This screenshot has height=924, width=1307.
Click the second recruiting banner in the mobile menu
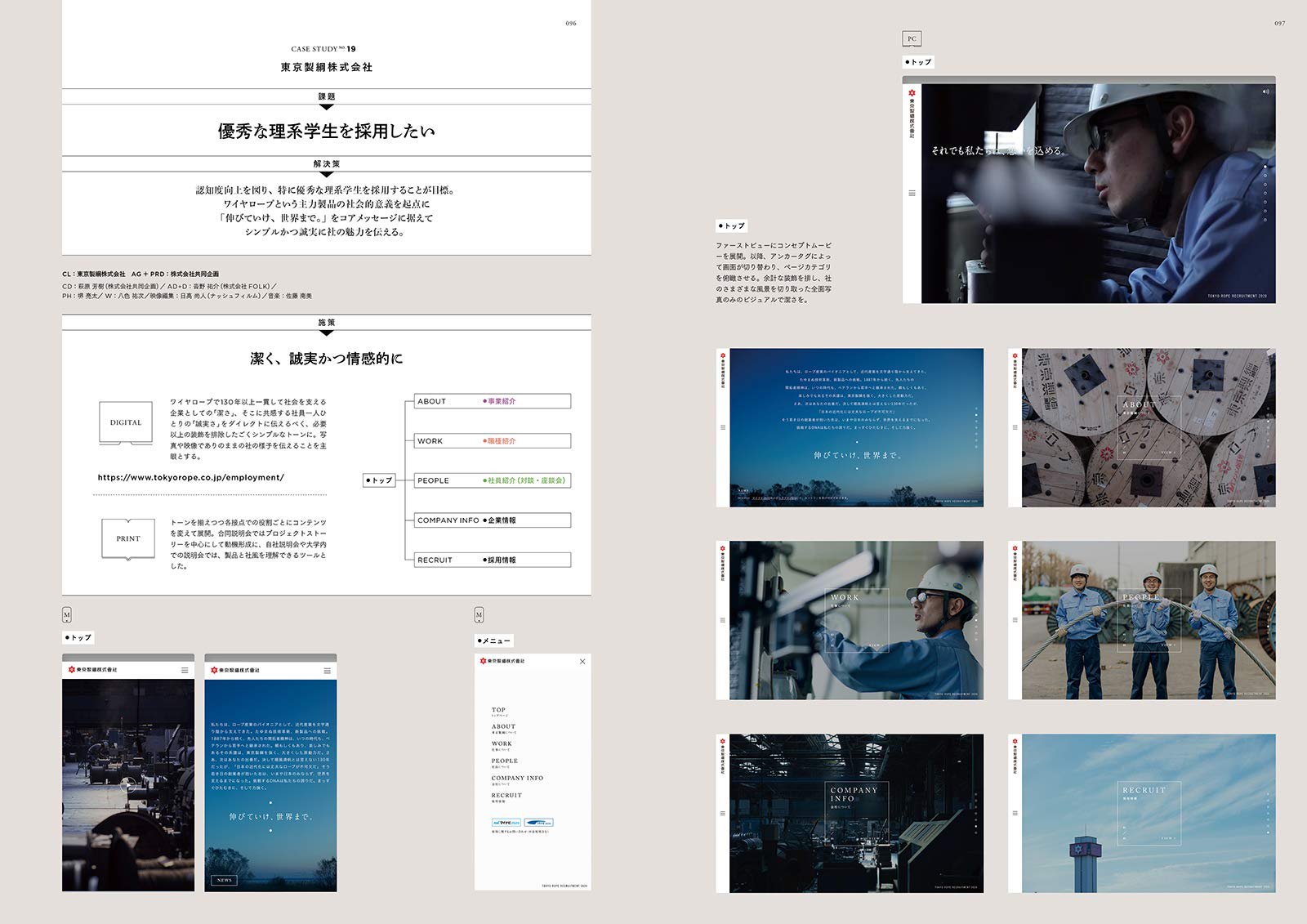pyautogui.click(x=538, y=823)
